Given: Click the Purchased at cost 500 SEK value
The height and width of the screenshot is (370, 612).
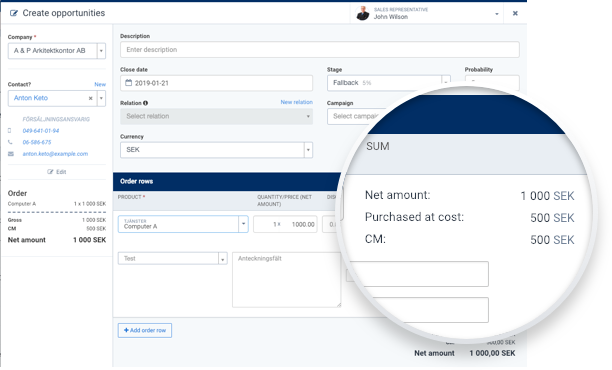Looking at the screenshot, I should coord(552,218).
